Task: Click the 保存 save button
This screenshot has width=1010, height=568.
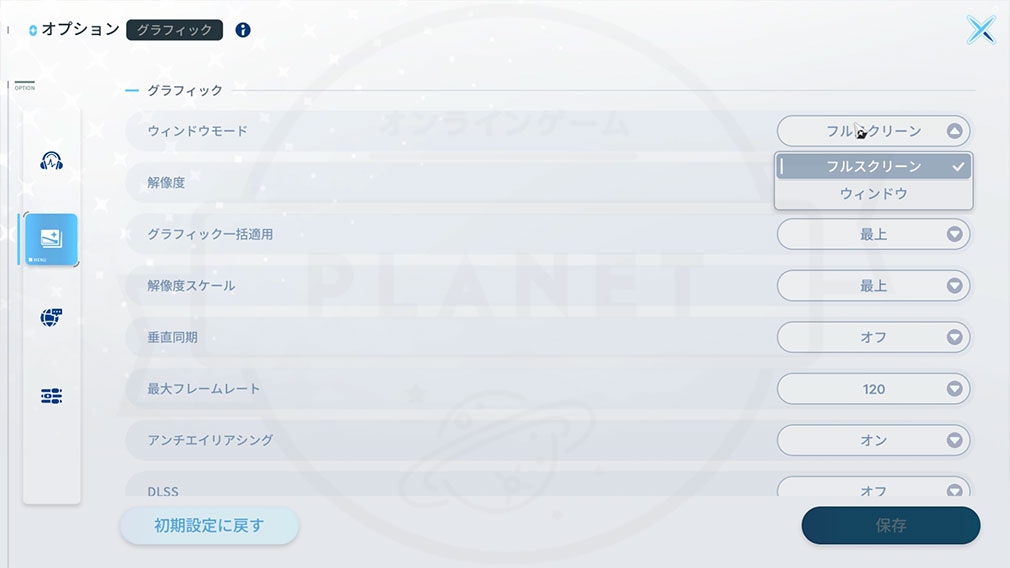Action: pos(891,525)
